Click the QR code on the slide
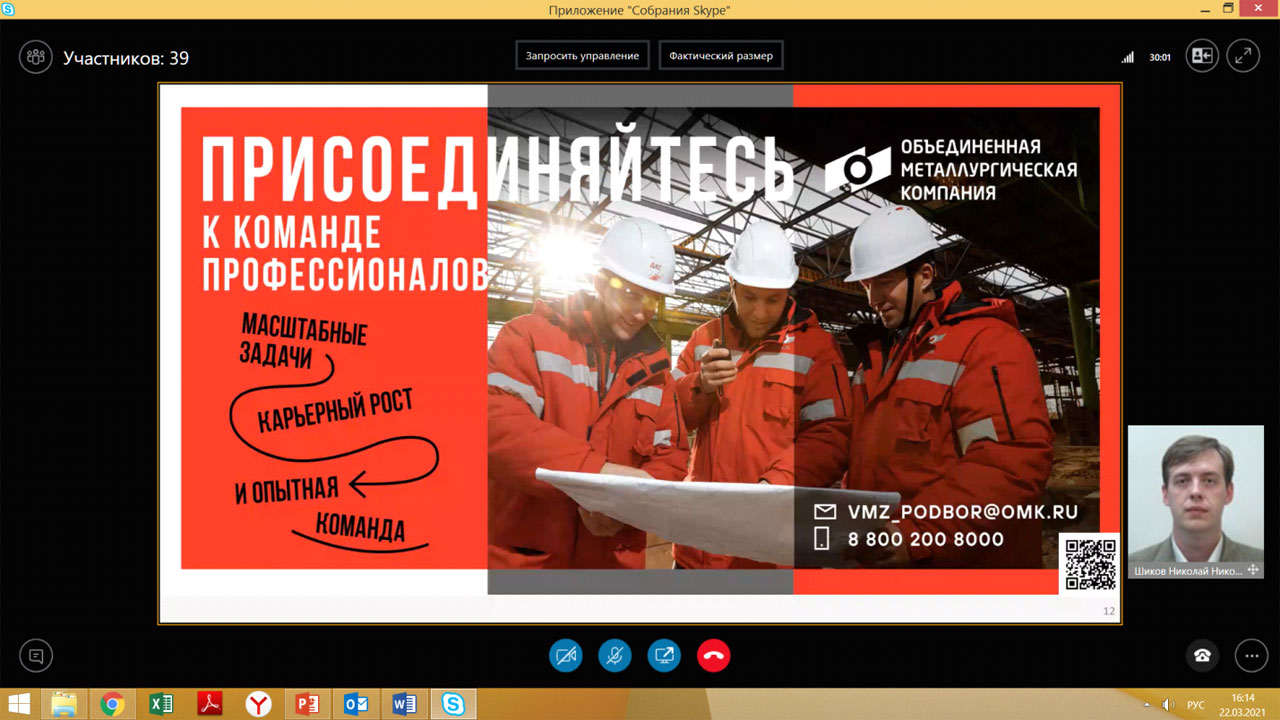1280x720 pixels. click(1089, 564)
